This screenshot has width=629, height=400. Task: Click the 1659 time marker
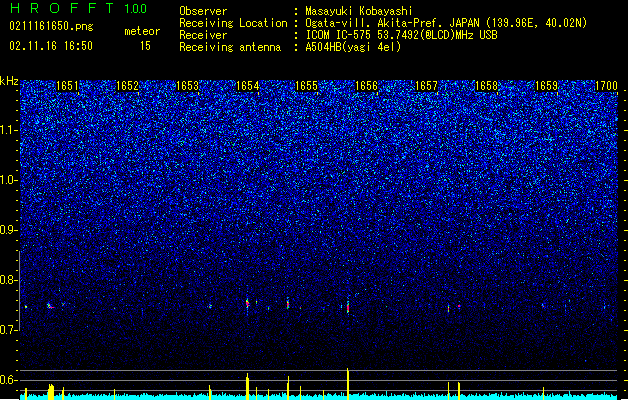coord(546,86)
